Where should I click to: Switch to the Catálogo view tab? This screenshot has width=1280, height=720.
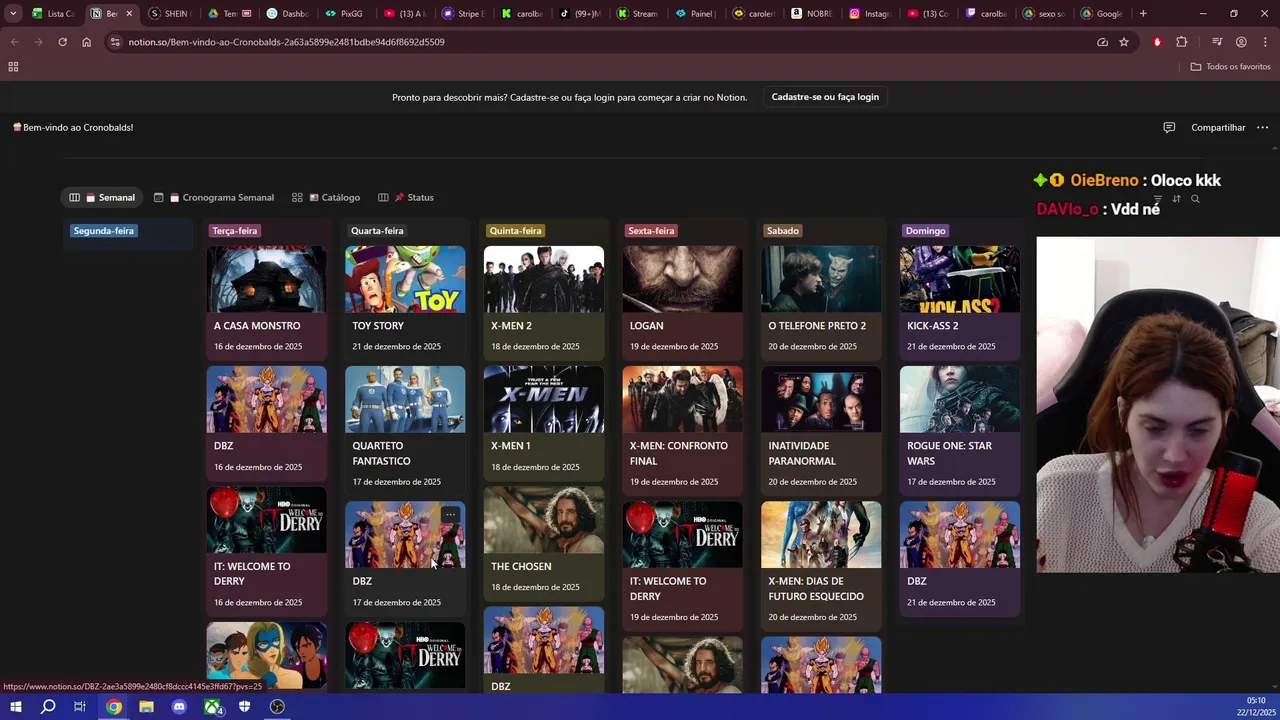pos(326,197)
